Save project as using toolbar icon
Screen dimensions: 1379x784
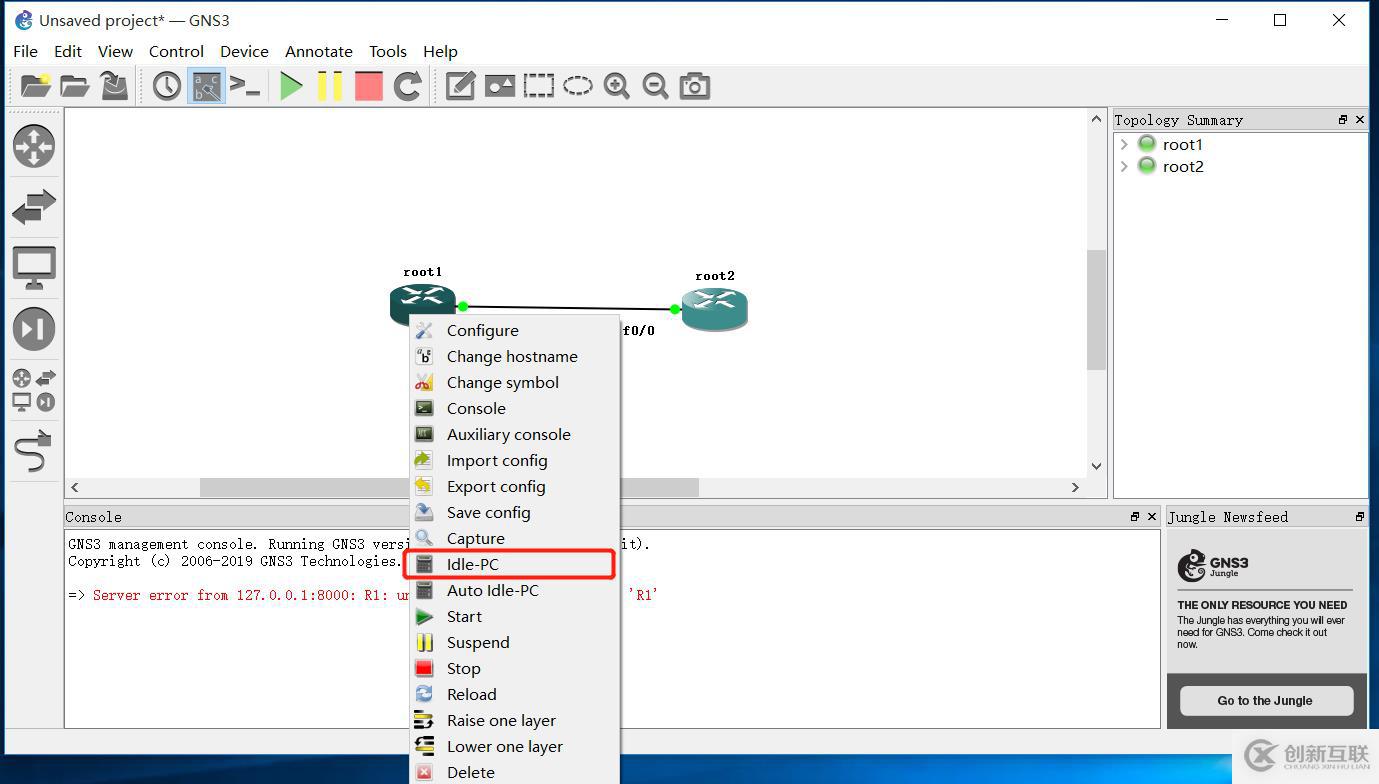(114, 86)
